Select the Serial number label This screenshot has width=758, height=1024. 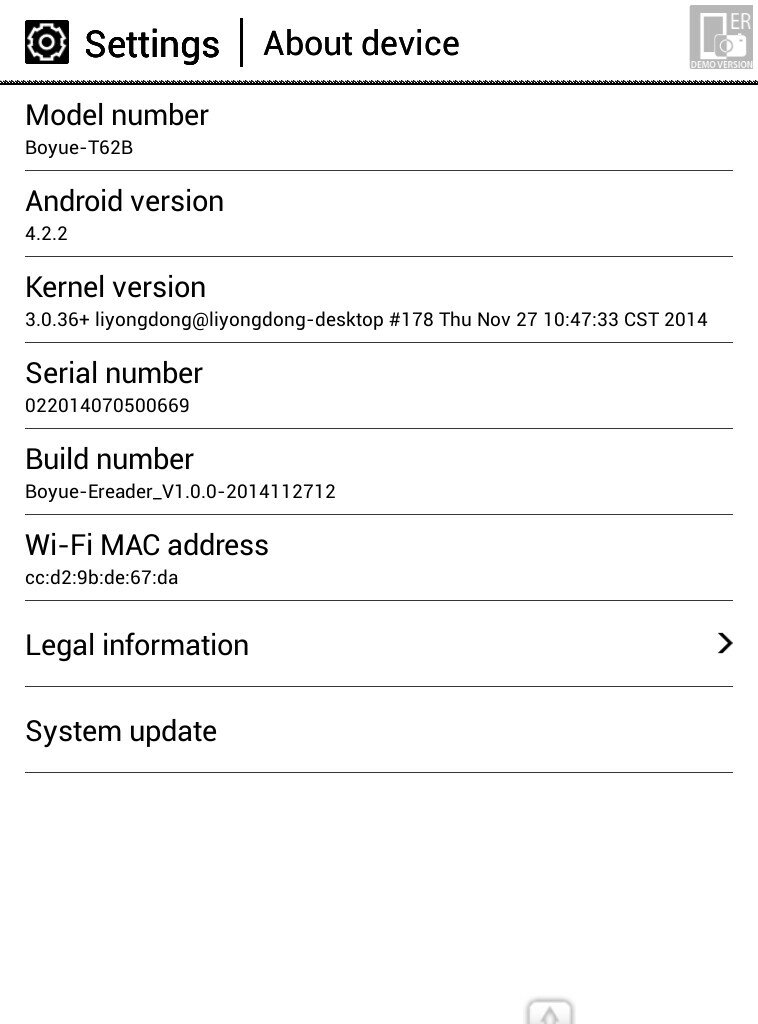[x=114, y=374]
